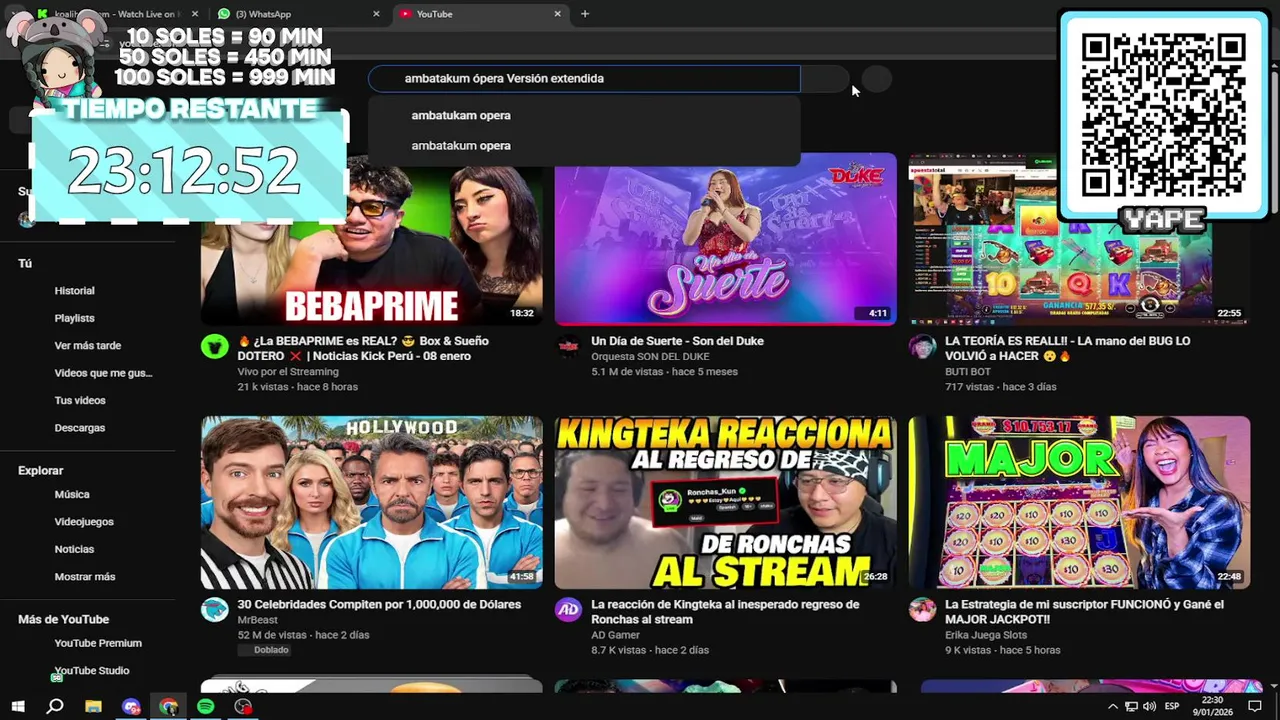Open the Kingteka Reacciona thumbnail
The image size is (1280, 720).
click(725, 503)
